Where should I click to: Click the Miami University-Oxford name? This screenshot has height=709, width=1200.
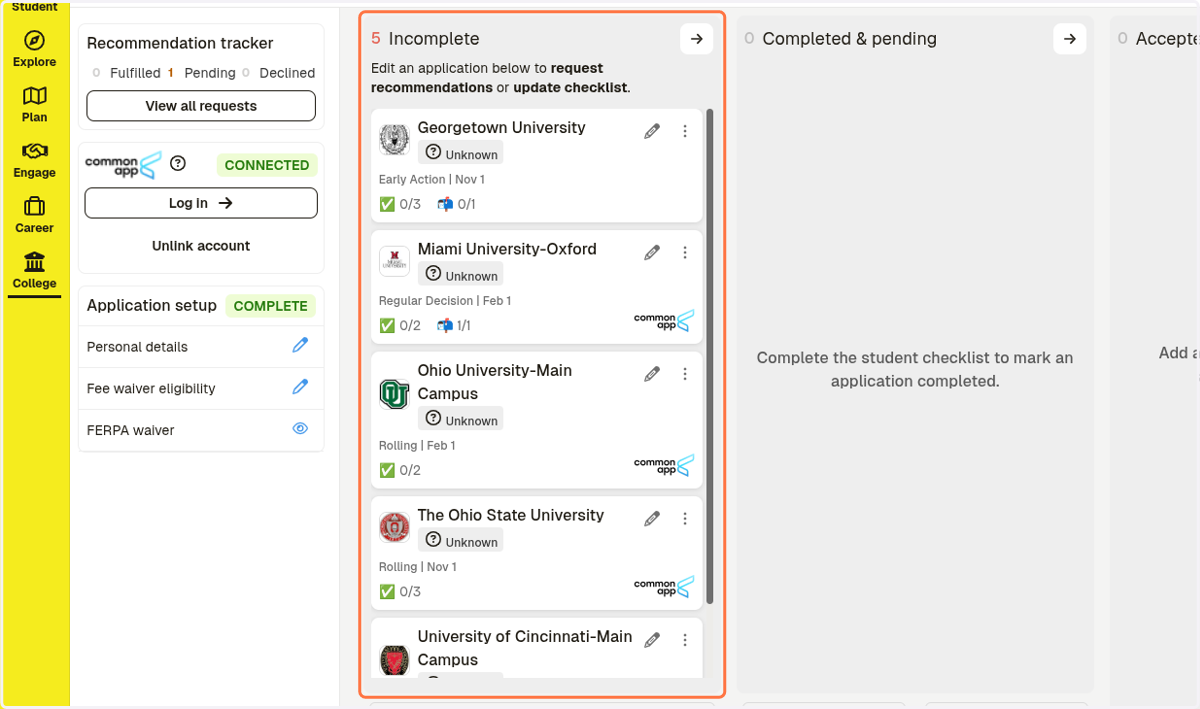[507, 249]
